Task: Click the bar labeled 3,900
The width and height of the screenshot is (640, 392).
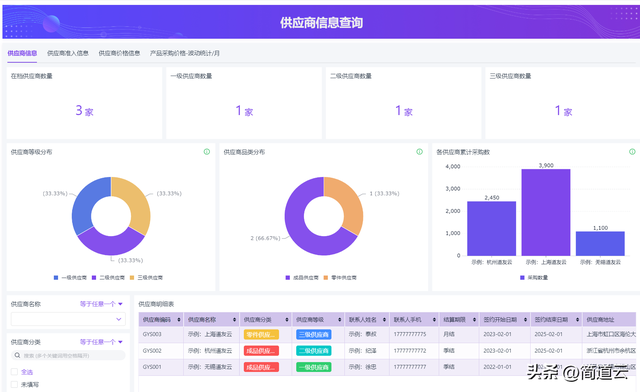Action: 546,212
